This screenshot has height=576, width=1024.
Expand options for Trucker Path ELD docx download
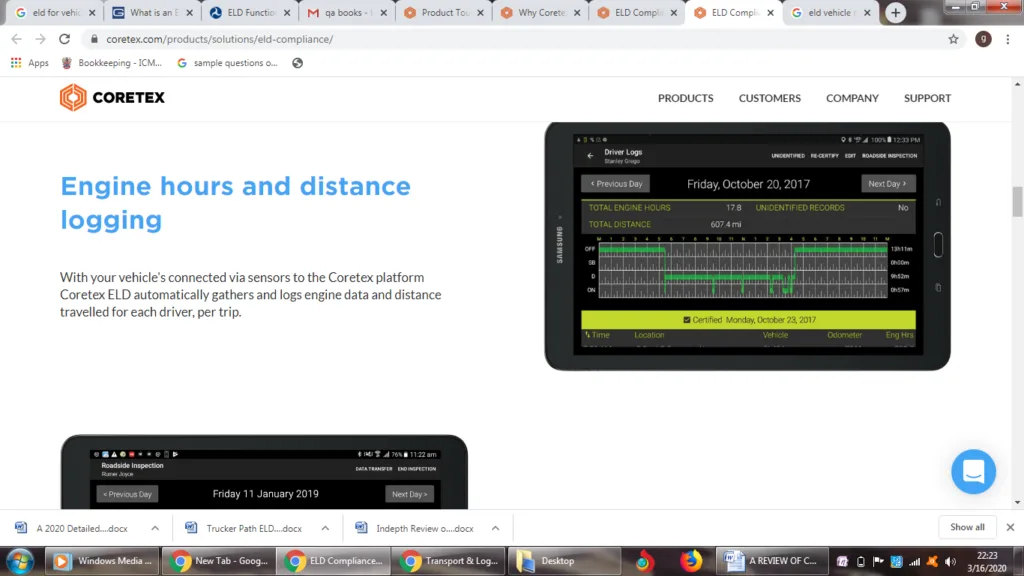pos(325,528)
